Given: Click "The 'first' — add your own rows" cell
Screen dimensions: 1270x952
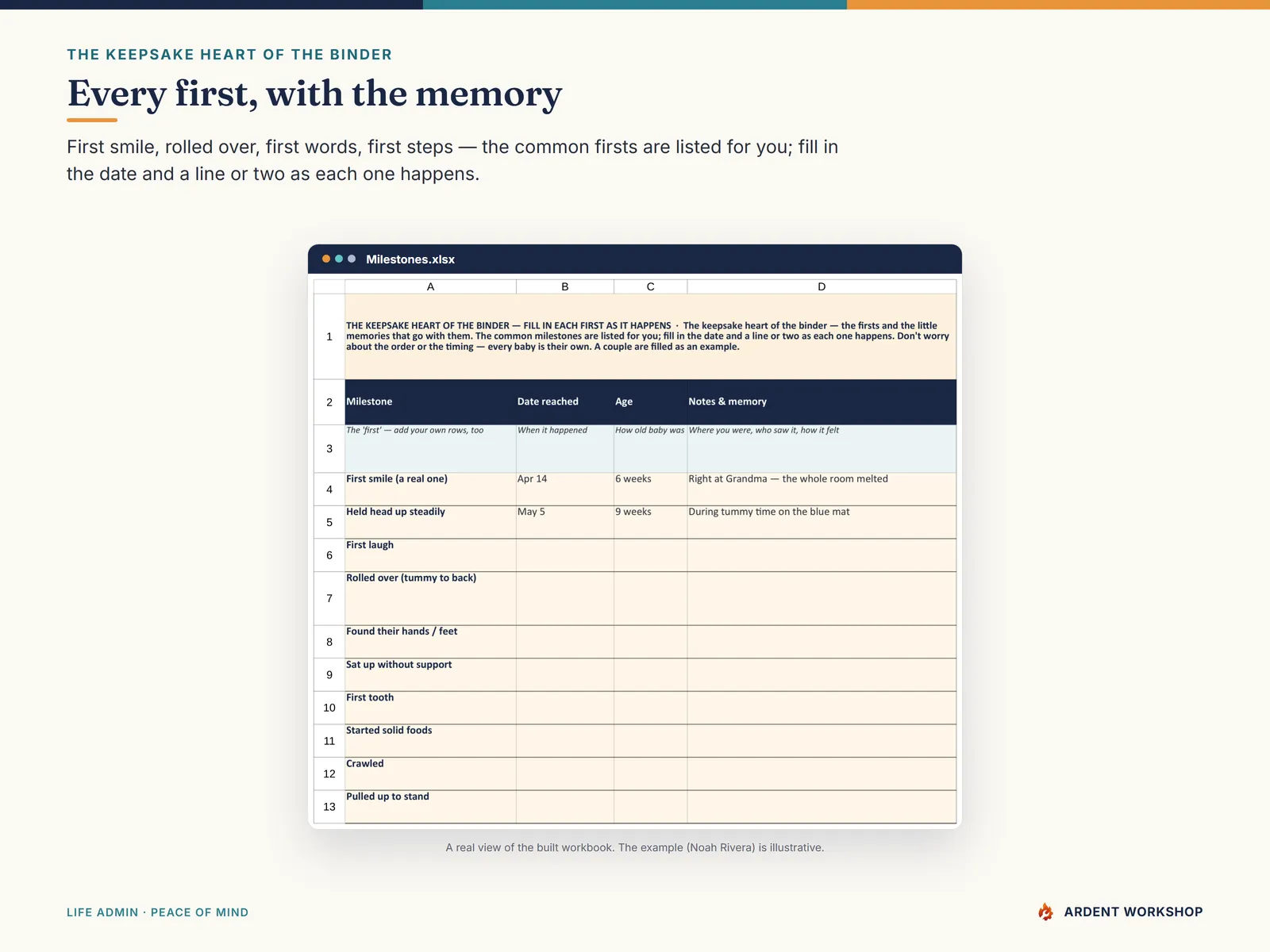Looking at the screenshot, I should pos(430,449).
